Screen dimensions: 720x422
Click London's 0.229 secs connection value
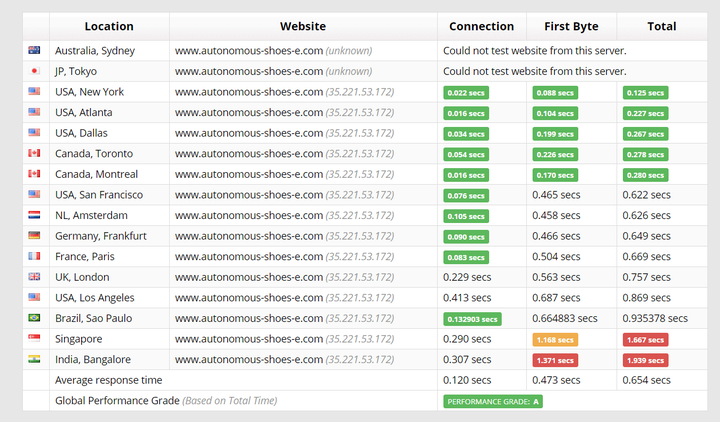click(467, 277)
